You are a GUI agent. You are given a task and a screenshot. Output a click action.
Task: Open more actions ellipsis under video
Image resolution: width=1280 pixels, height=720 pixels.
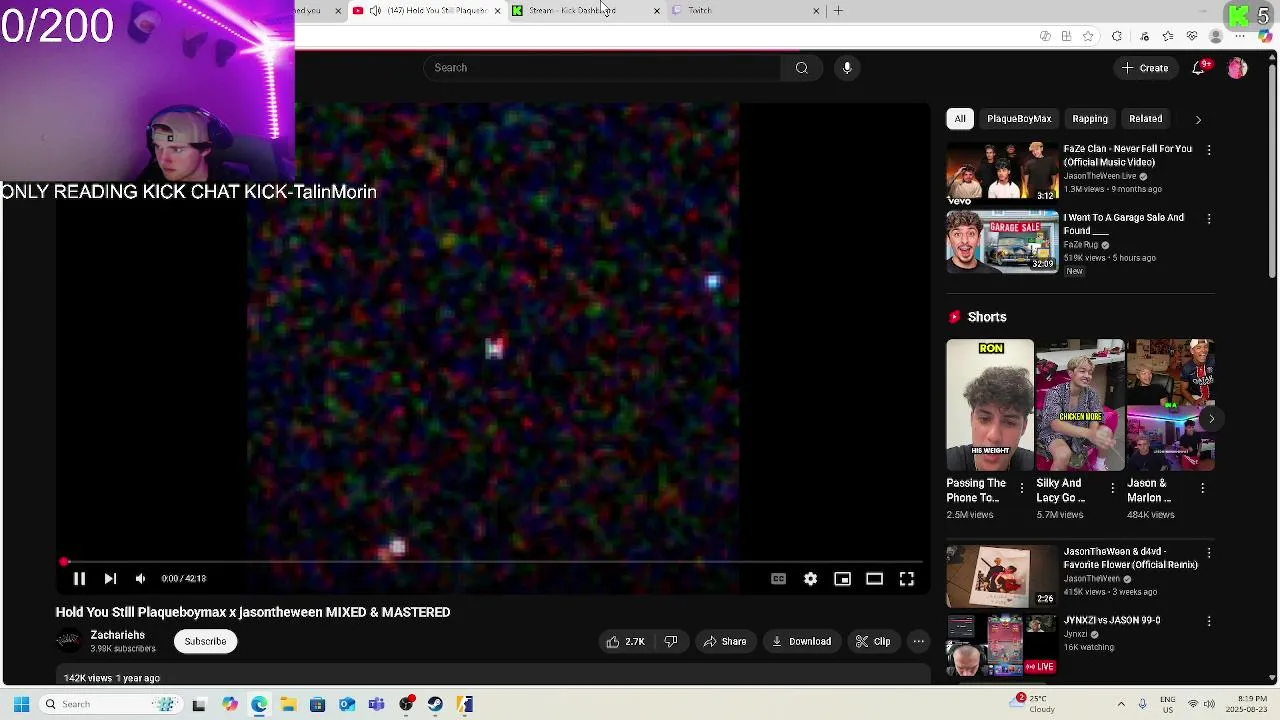click(x=918, y=641)
